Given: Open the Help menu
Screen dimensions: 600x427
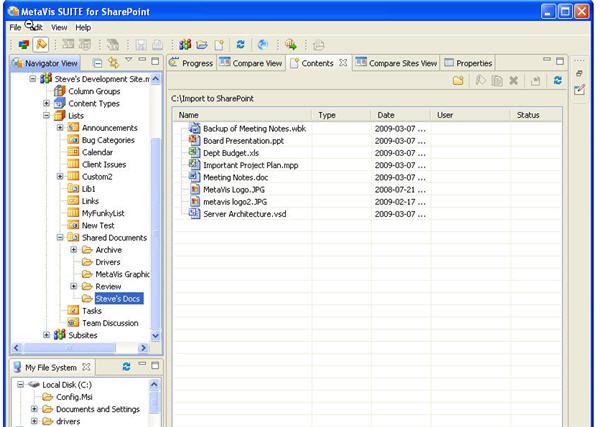Looking at the screenshot, I should click(82, 27).
